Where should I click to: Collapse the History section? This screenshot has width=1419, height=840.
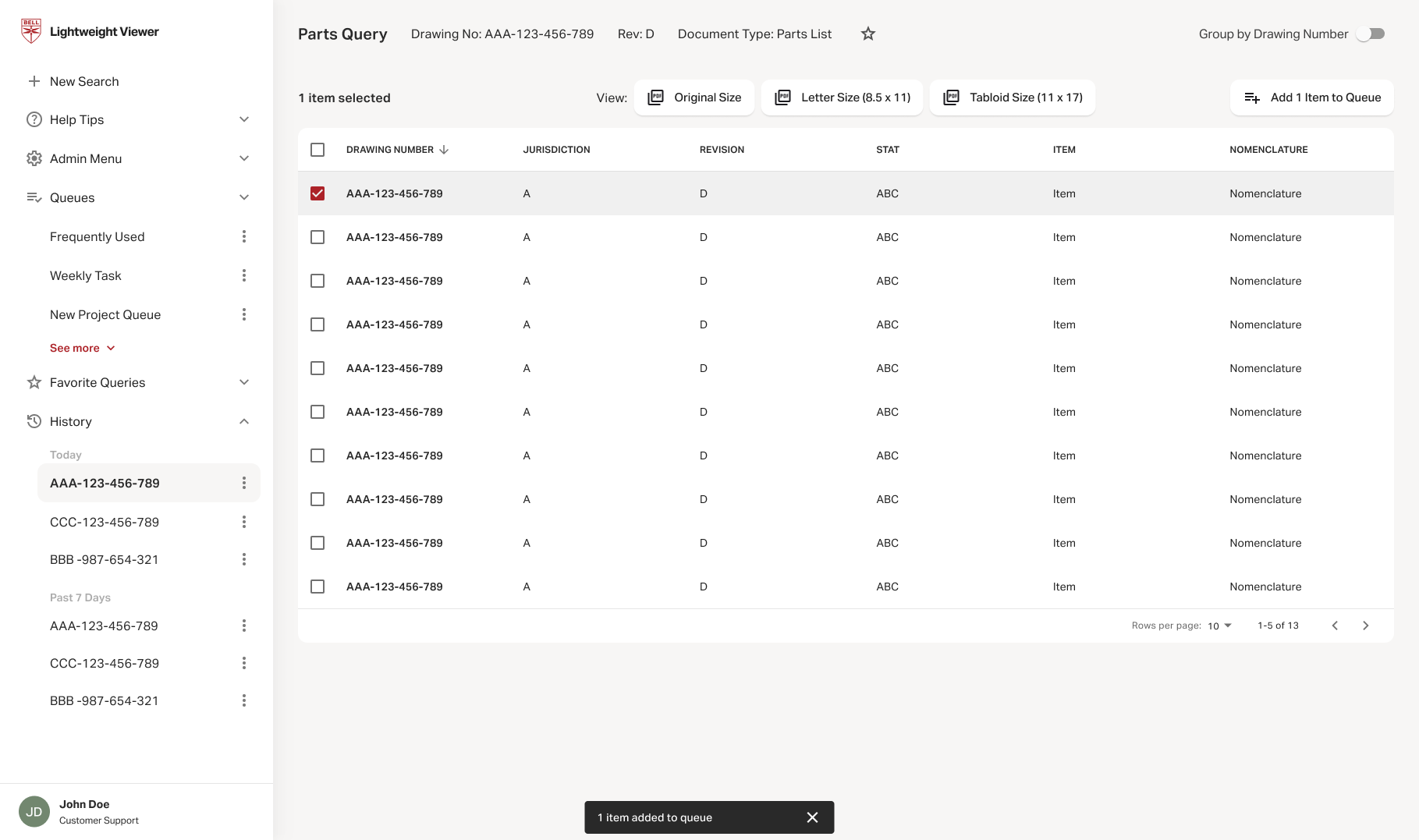pyautogui.click(x=244, y=421)
